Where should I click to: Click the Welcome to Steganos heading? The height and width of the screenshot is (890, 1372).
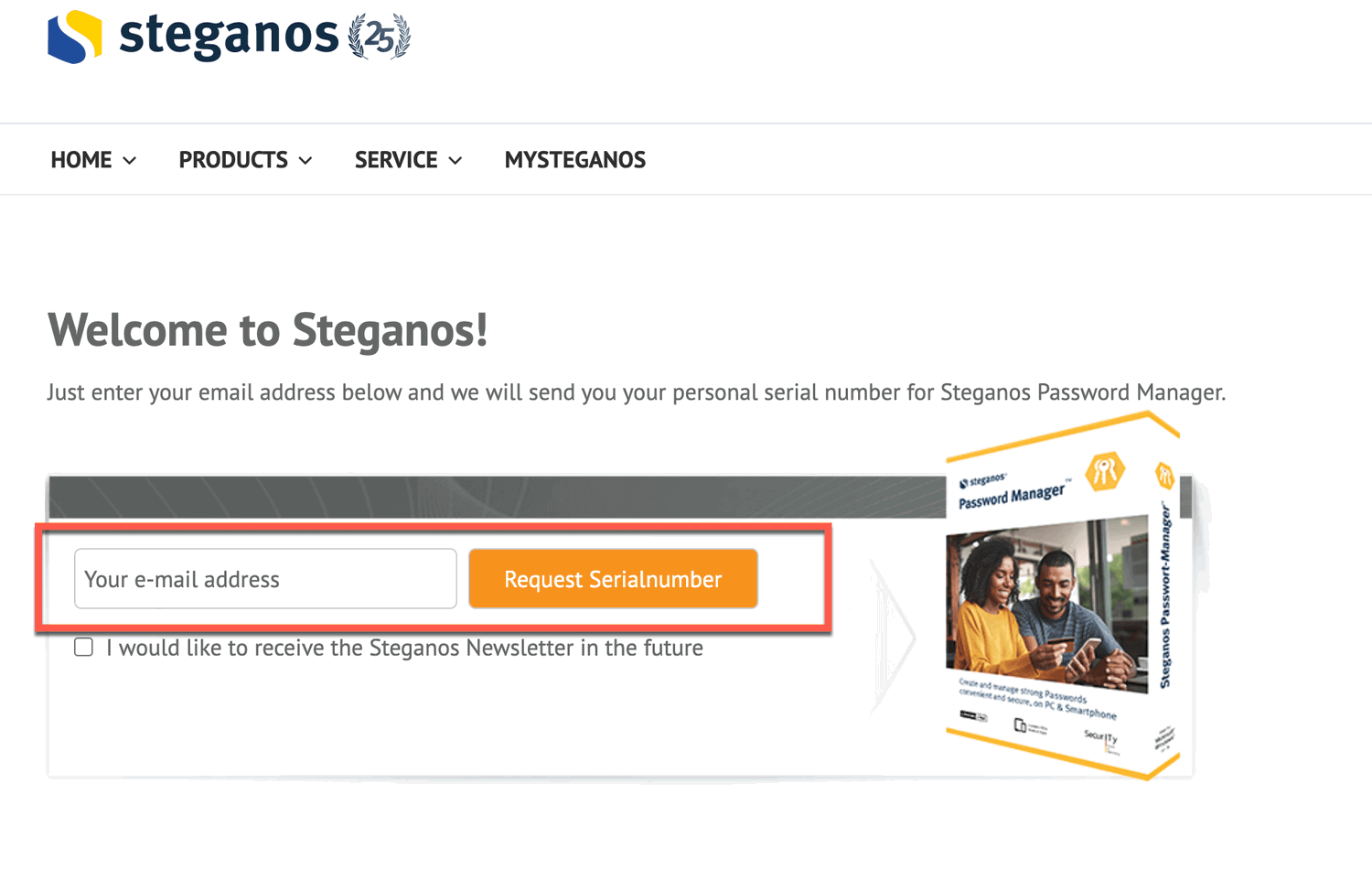click(267, 330)
